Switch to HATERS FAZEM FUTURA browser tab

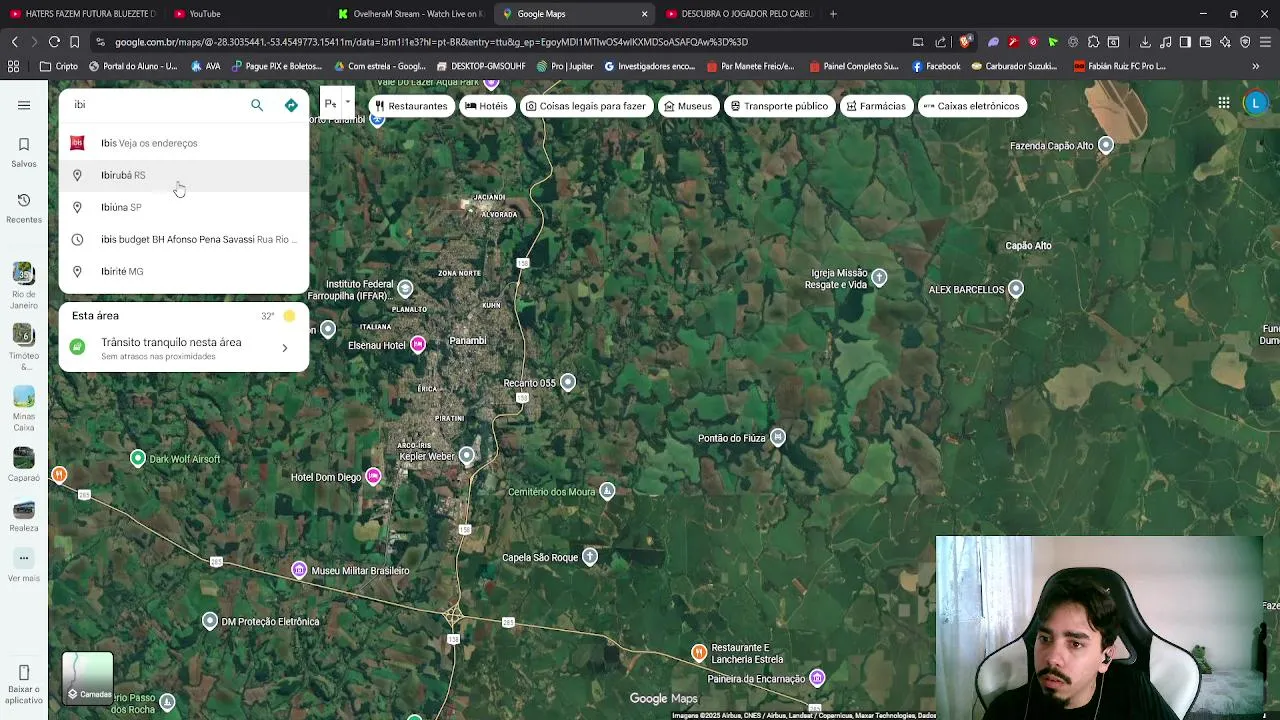click(82, 14)
